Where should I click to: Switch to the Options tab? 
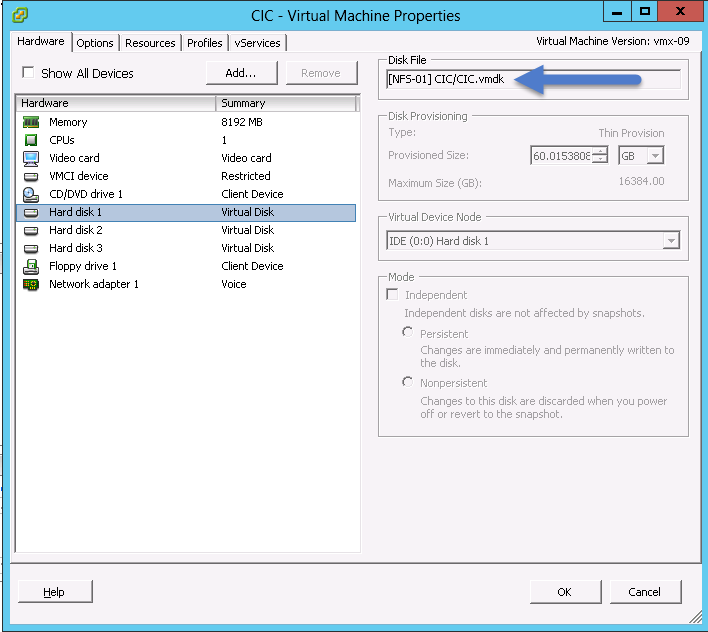pyautogui.click(x=95, y=43)
